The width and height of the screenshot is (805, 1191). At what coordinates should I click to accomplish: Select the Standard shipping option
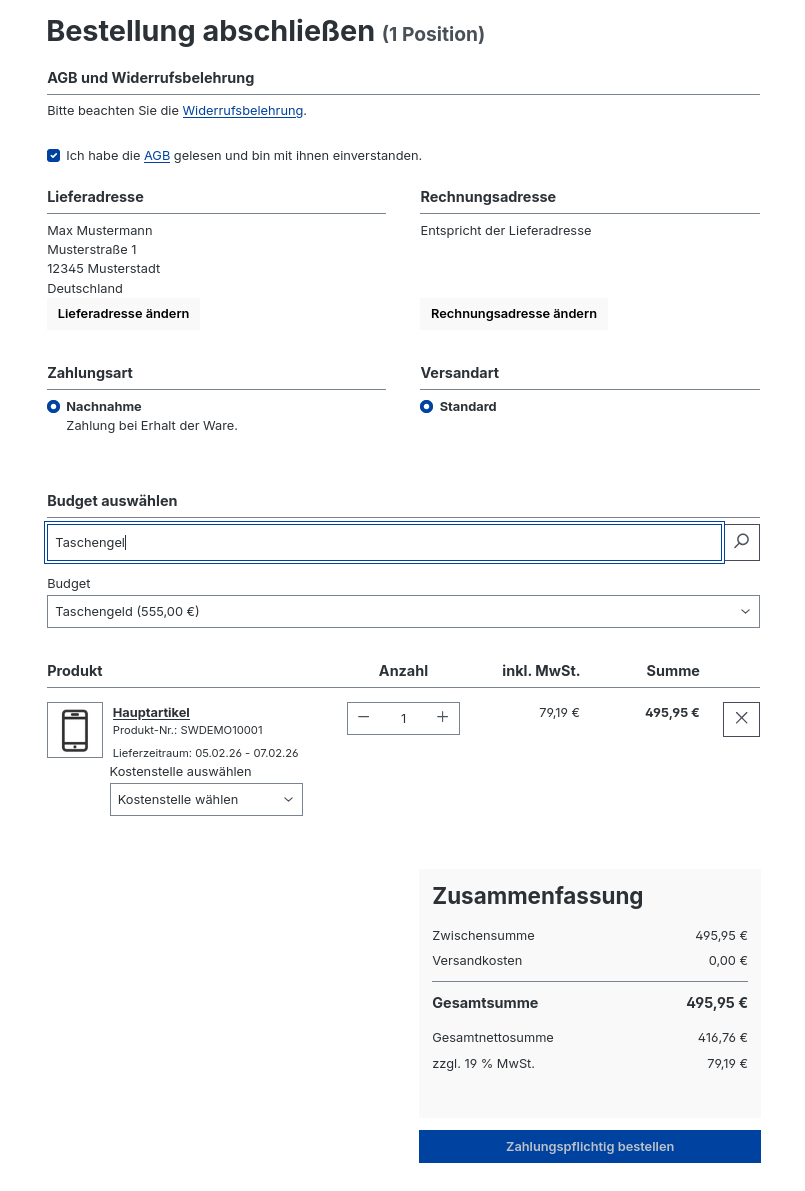point(426,406)
